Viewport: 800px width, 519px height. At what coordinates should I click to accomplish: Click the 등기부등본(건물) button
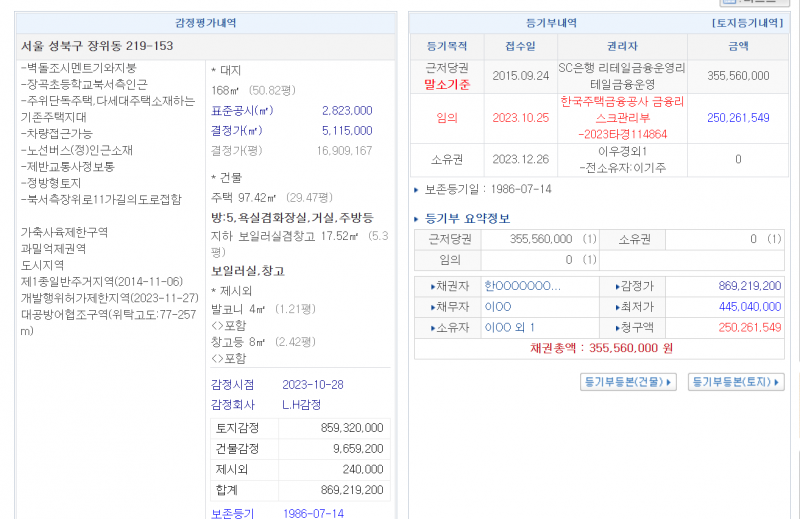click(x=628, y=382)
